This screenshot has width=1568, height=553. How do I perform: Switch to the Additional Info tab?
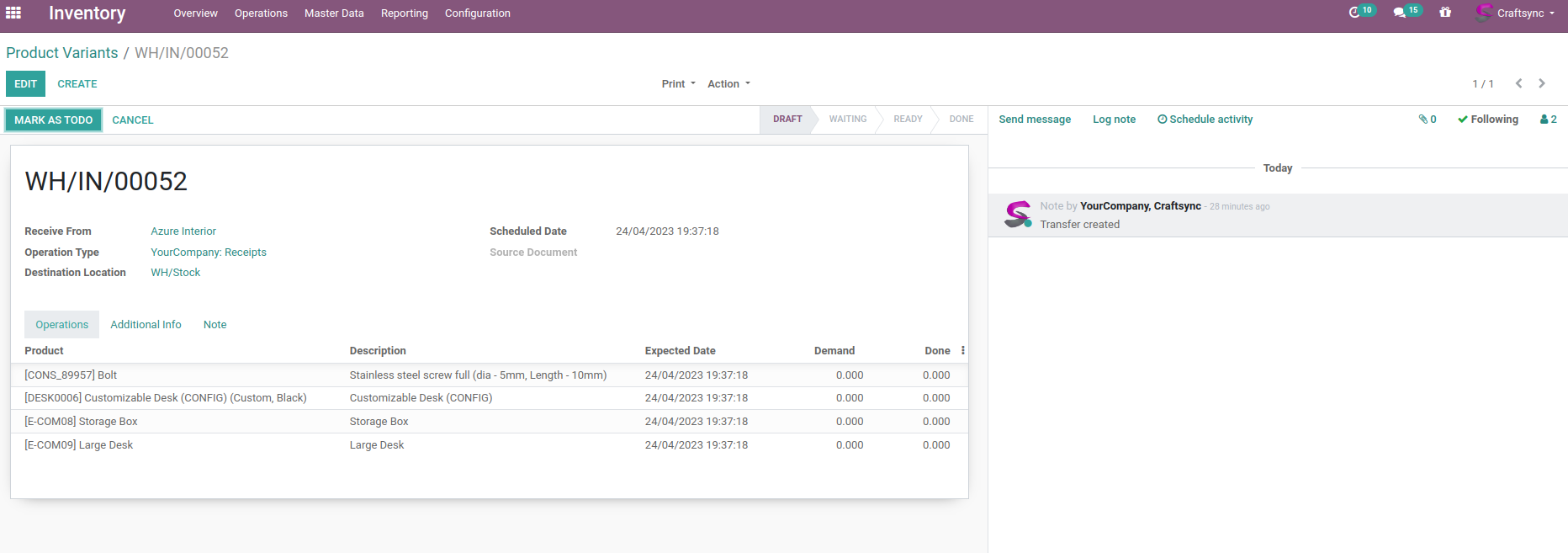(146, 325)
